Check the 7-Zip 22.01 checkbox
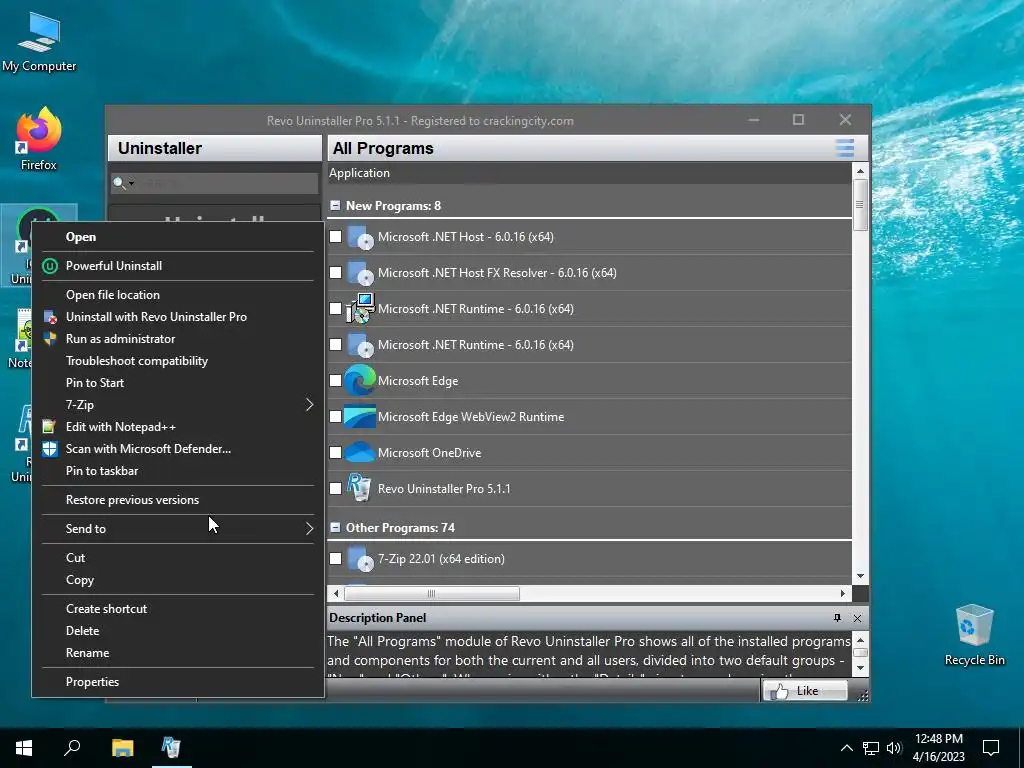 pyautogui.click(x=336, y=558)
